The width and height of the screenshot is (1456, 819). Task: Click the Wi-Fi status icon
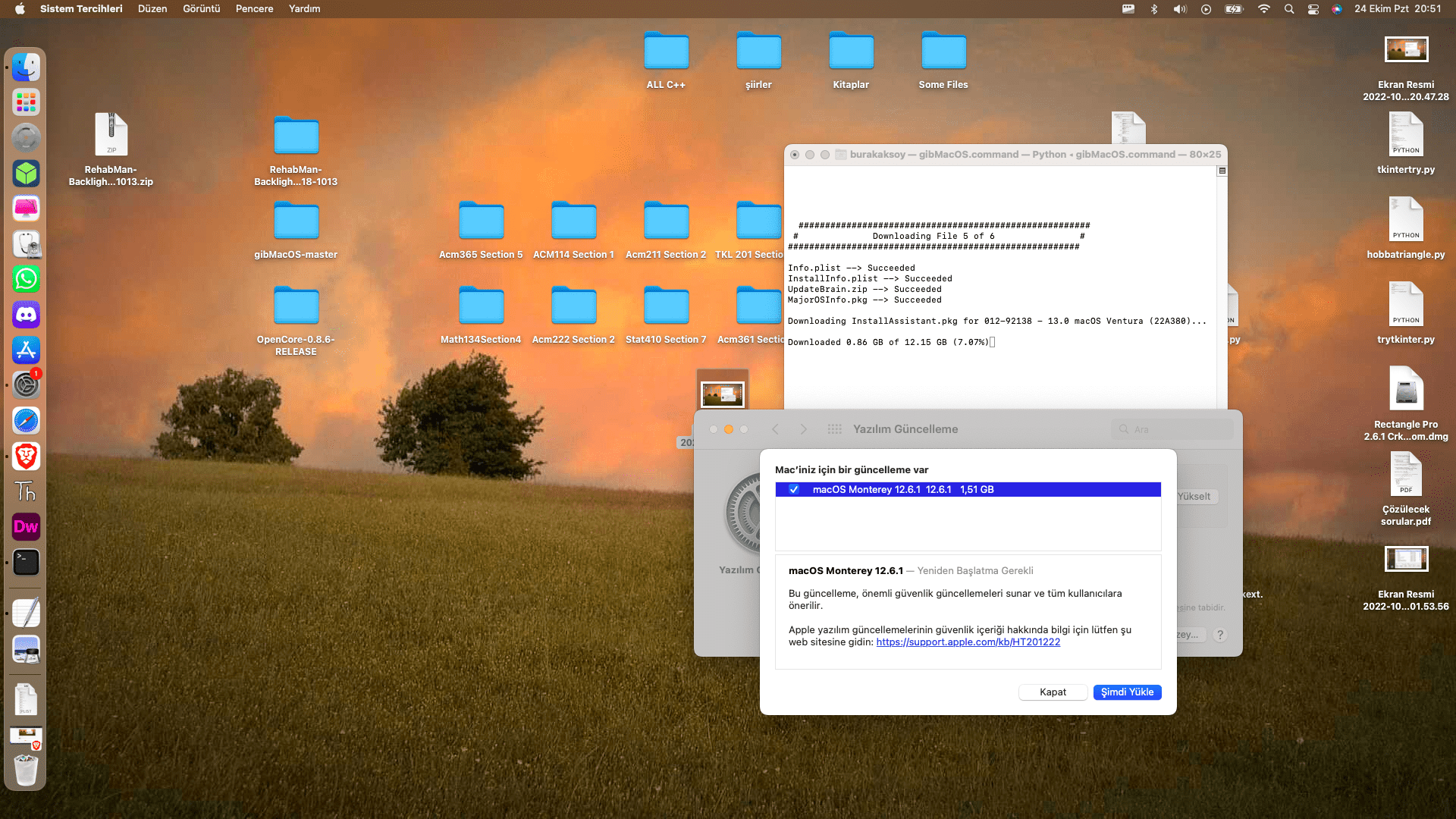tap(1263, 9)
